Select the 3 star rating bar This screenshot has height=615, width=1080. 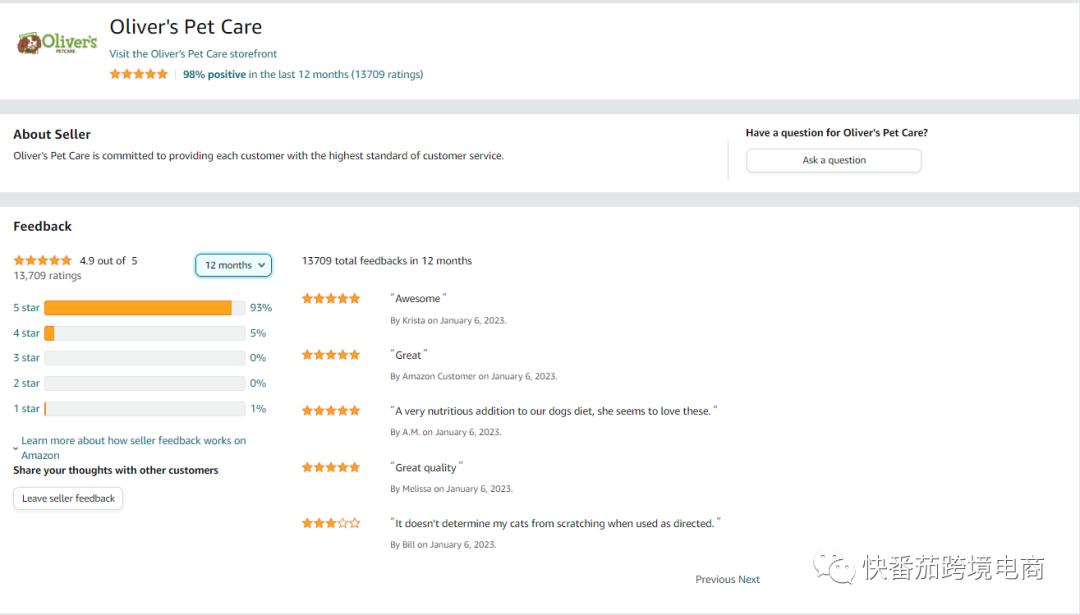tap(144, 358)
